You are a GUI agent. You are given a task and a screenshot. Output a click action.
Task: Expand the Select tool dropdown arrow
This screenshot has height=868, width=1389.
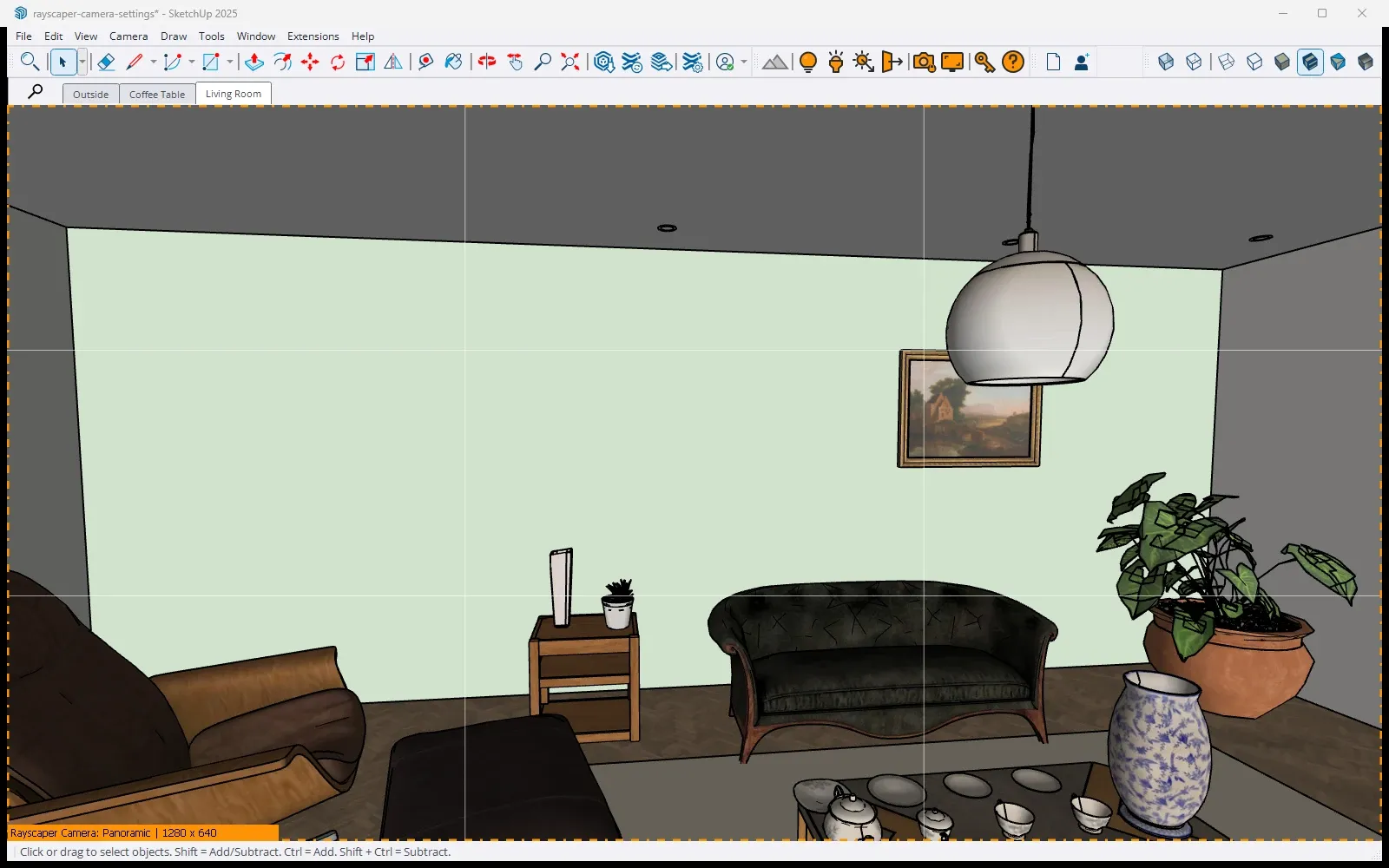(x=82, y=62)
